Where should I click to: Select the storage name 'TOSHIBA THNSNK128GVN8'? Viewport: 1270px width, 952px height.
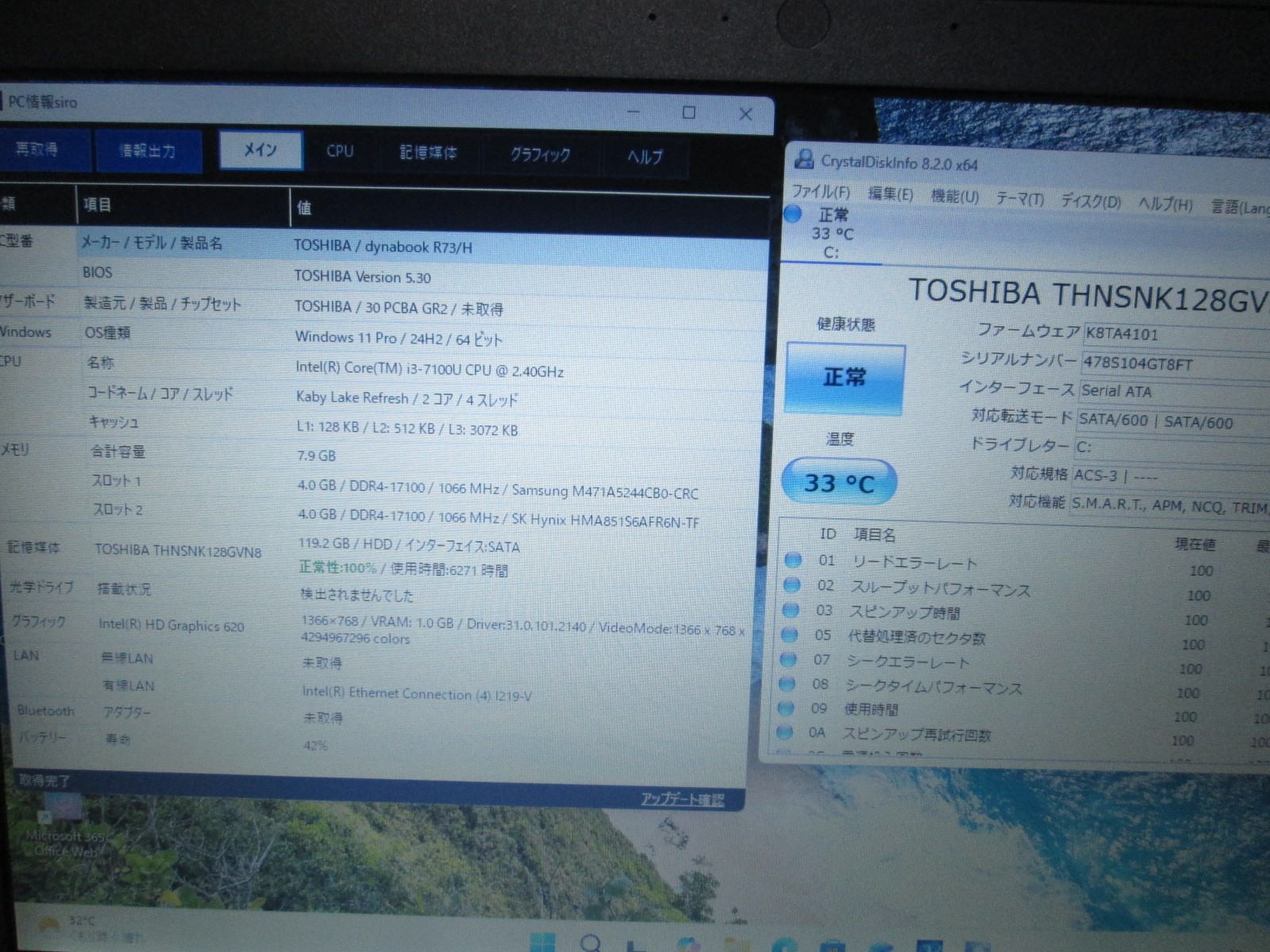[x=178, y=551]
